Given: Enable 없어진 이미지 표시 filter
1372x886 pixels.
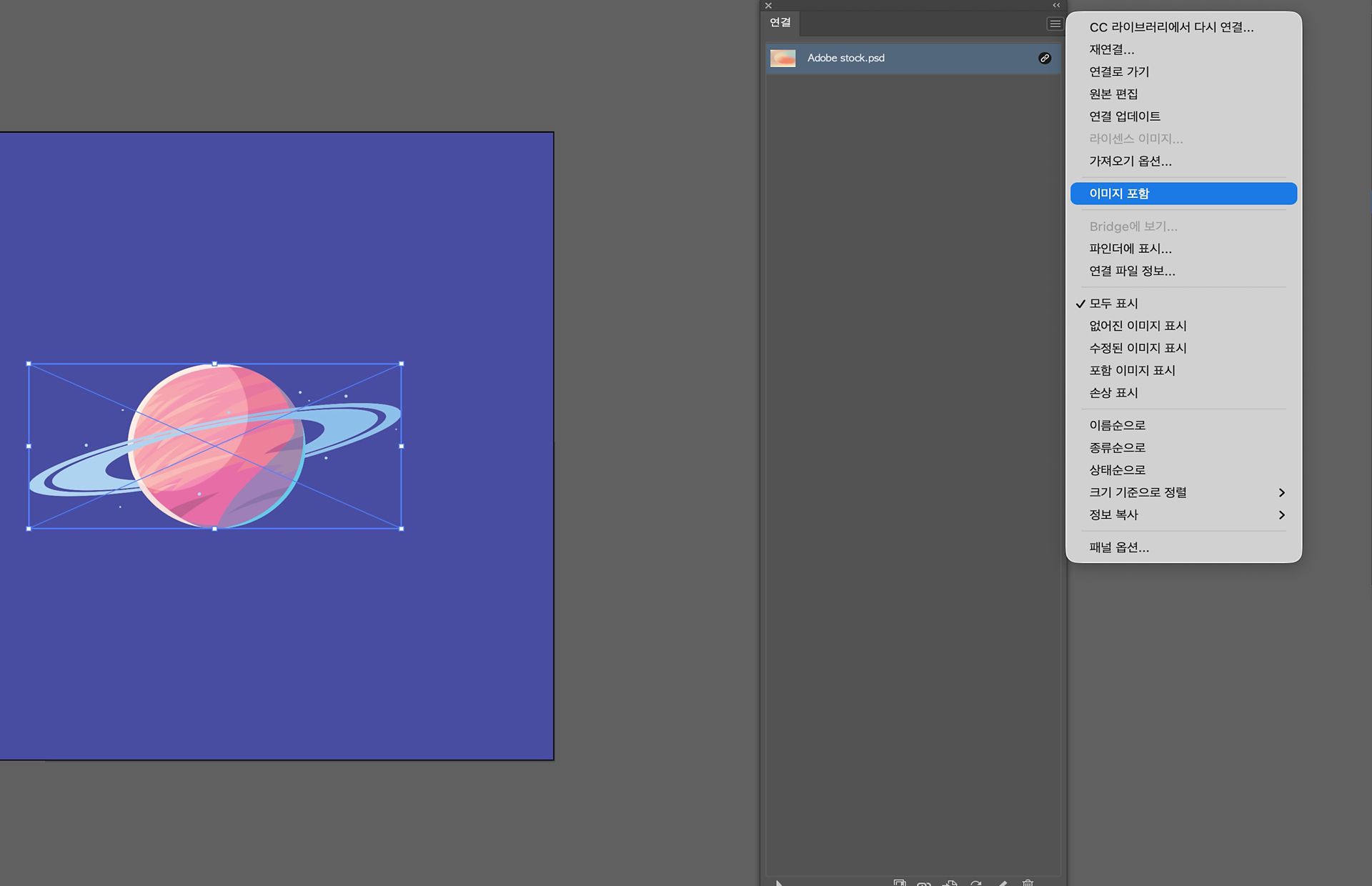Looking at the screenshot, I should click(1183, 326).
